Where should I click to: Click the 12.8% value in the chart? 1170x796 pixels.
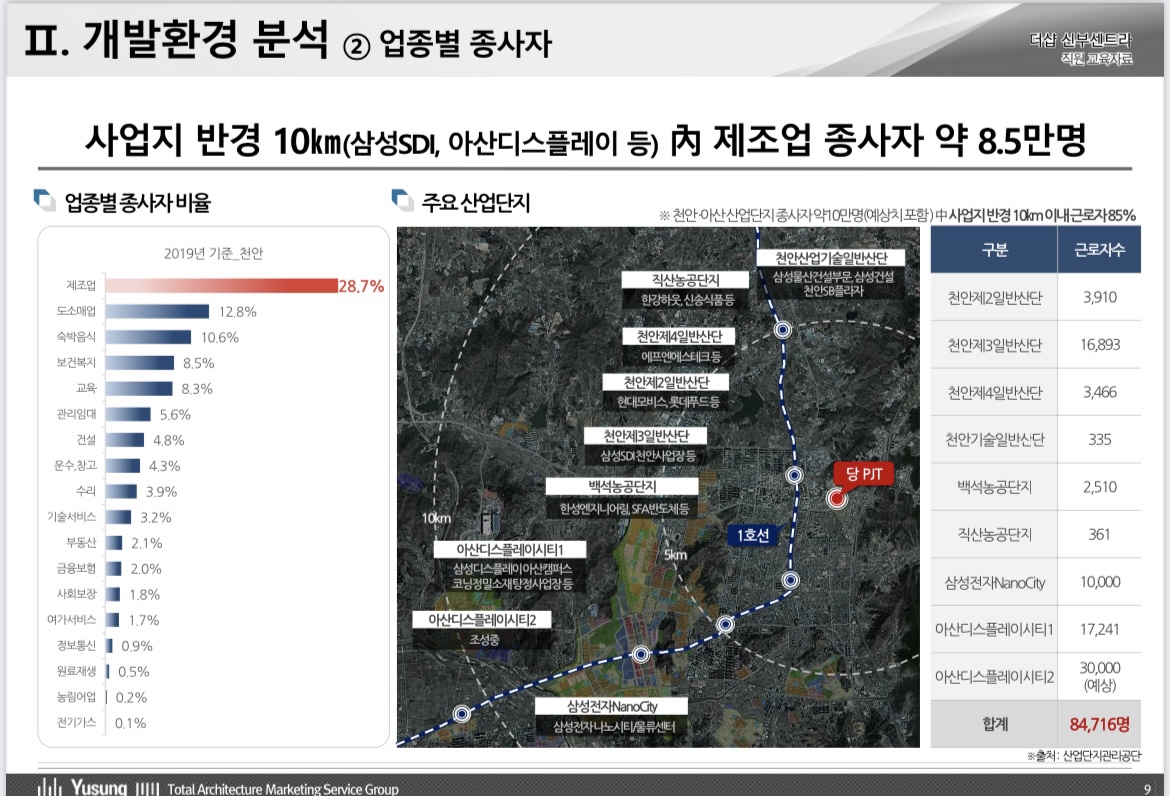tap(237, 312)
